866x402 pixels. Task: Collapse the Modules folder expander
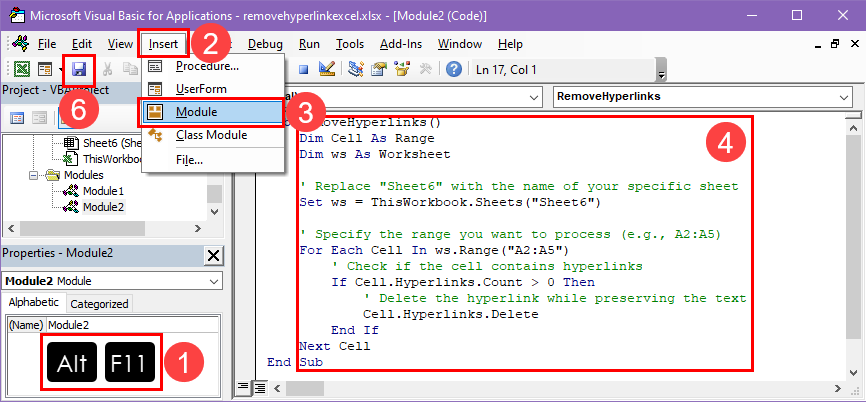33,175
